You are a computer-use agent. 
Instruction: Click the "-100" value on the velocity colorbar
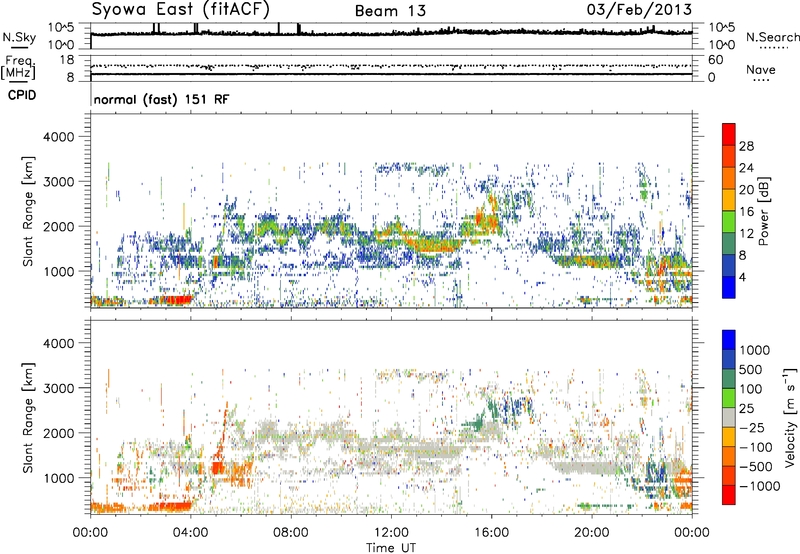(756, 447)
